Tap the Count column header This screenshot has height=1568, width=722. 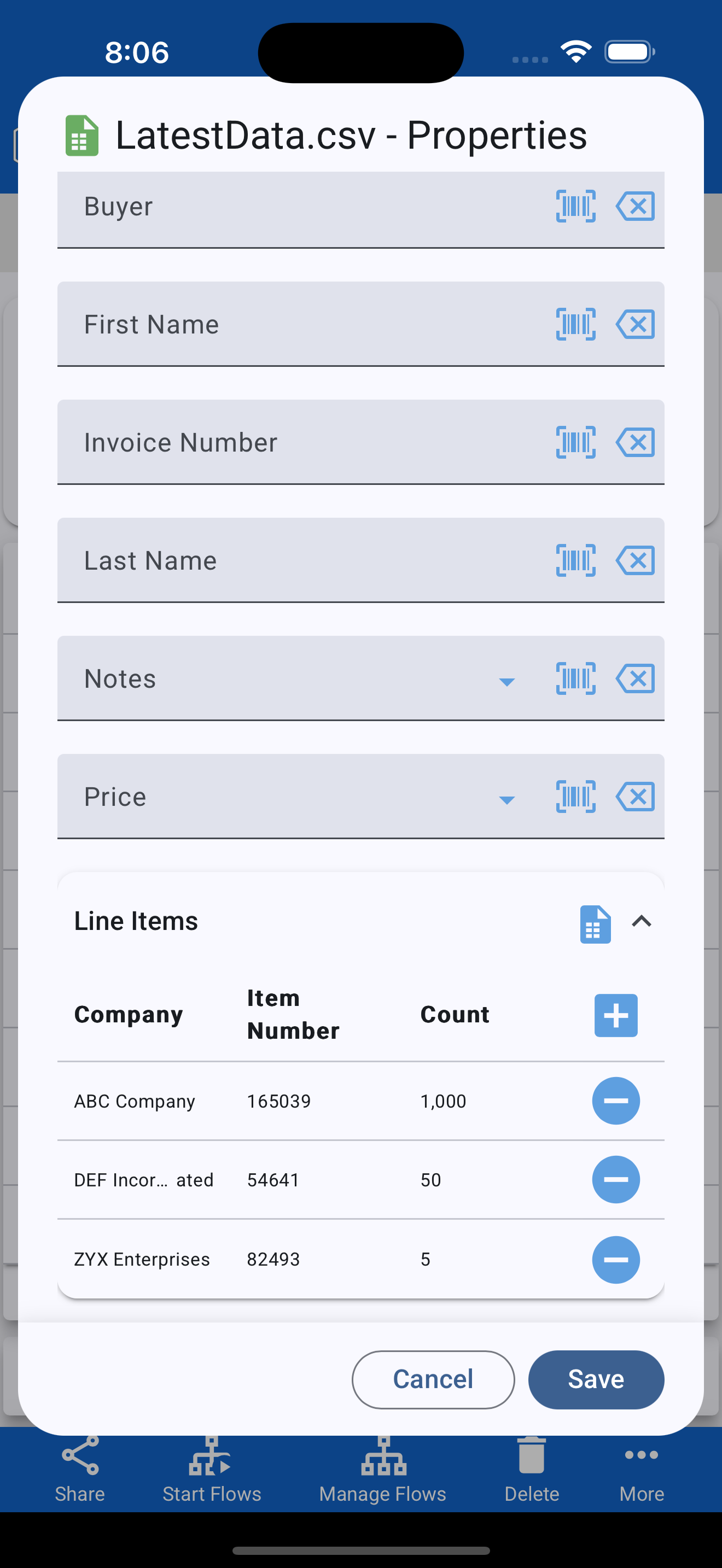(x=455, y=1015)
